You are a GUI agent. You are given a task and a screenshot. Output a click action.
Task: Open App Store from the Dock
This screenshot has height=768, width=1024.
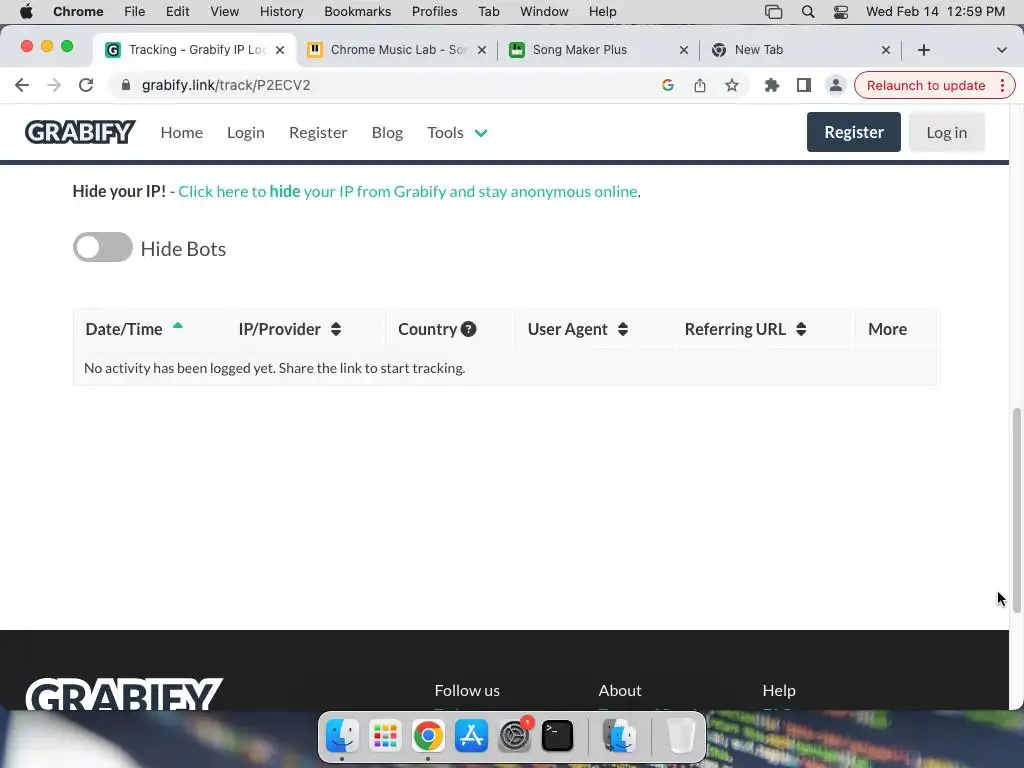[x=471, y=735]
